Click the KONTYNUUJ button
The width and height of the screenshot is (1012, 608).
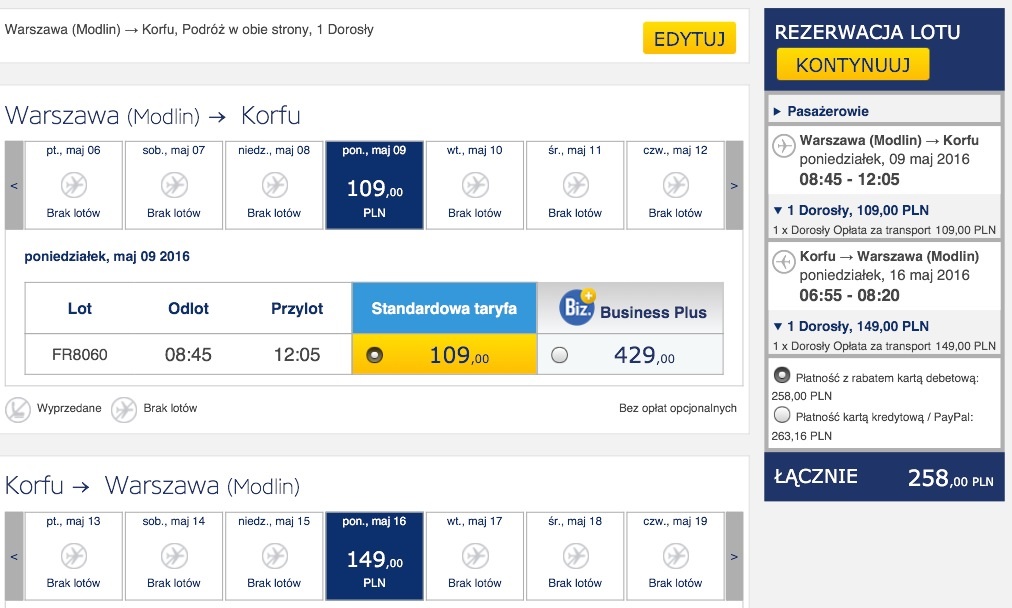tap(853, 65)
